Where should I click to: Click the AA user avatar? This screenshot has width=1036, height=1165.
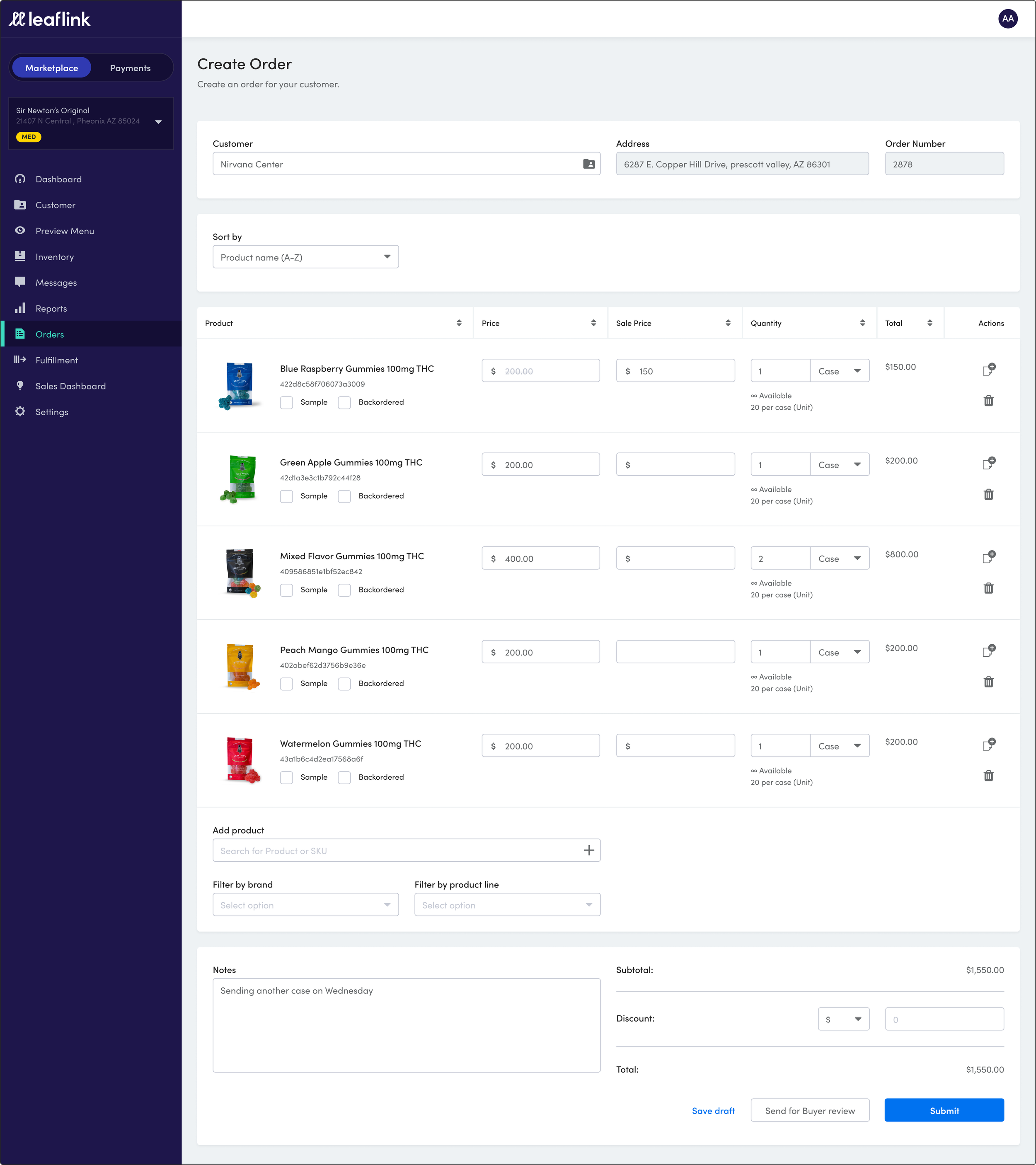click(x=1007, y=18)
